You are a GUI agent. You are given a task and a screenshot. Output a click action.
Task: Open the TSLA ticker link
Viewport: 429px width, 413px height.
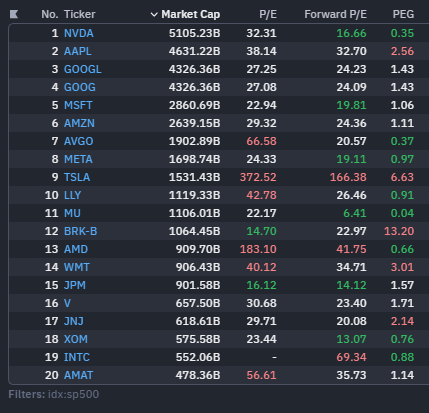tap(77, 177)
